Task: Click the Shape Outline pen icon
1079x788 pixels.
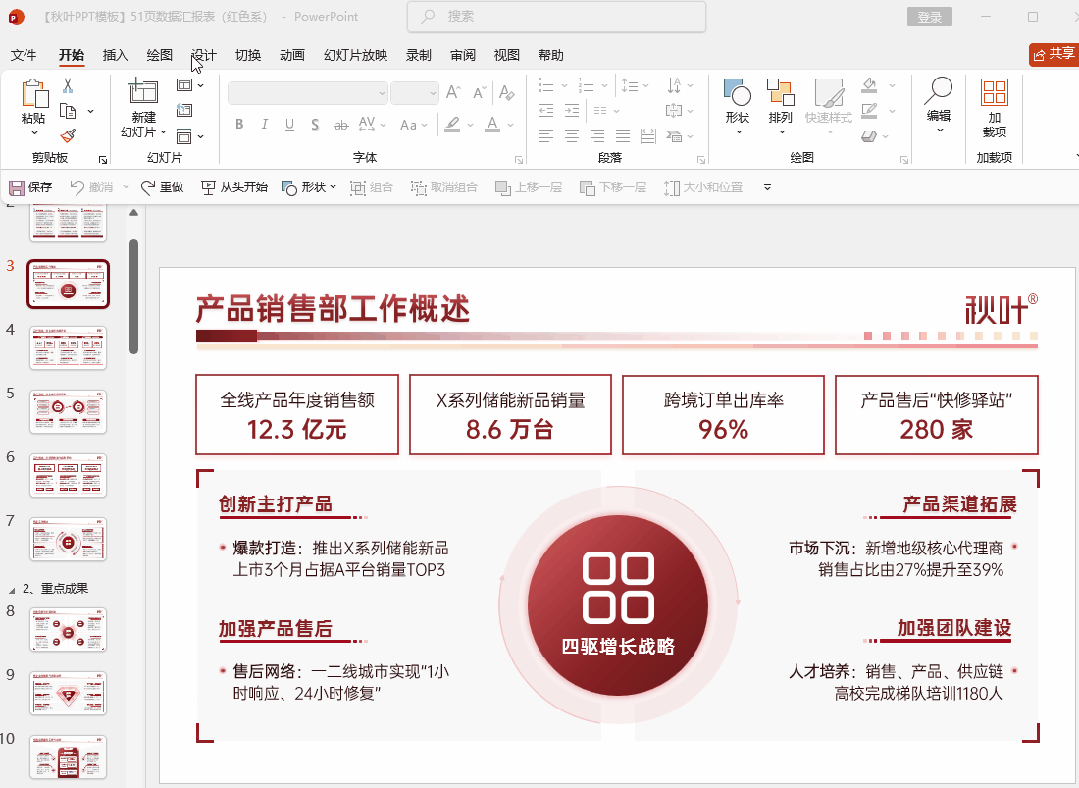Action: (x=869, y=111)
